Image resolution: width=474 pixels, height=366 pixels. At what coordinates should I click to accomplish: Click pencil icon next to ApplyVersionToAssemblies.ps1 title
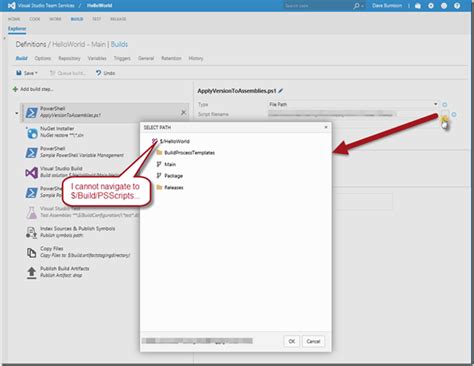pyautogui.click(x=281, y=91)
